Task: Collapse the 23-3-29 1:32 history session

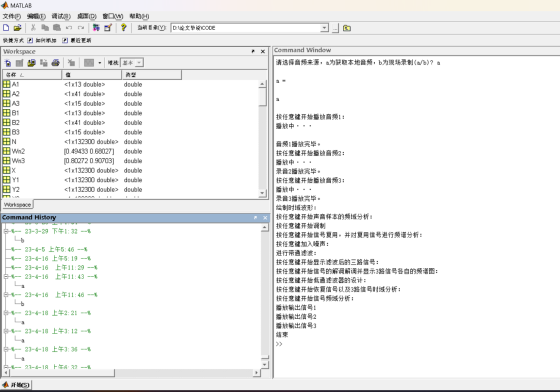Action: [x=6, y=231]
